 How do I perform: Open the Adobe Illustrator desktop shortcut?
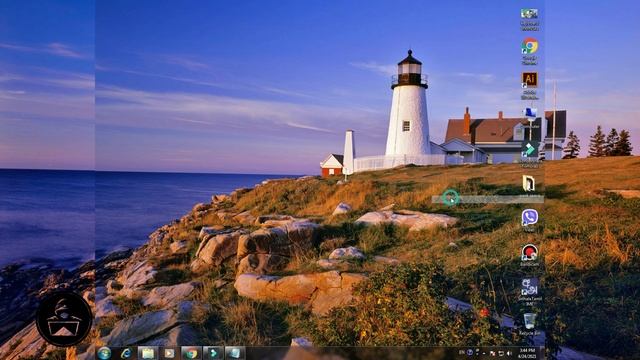[x=529, y=86]
